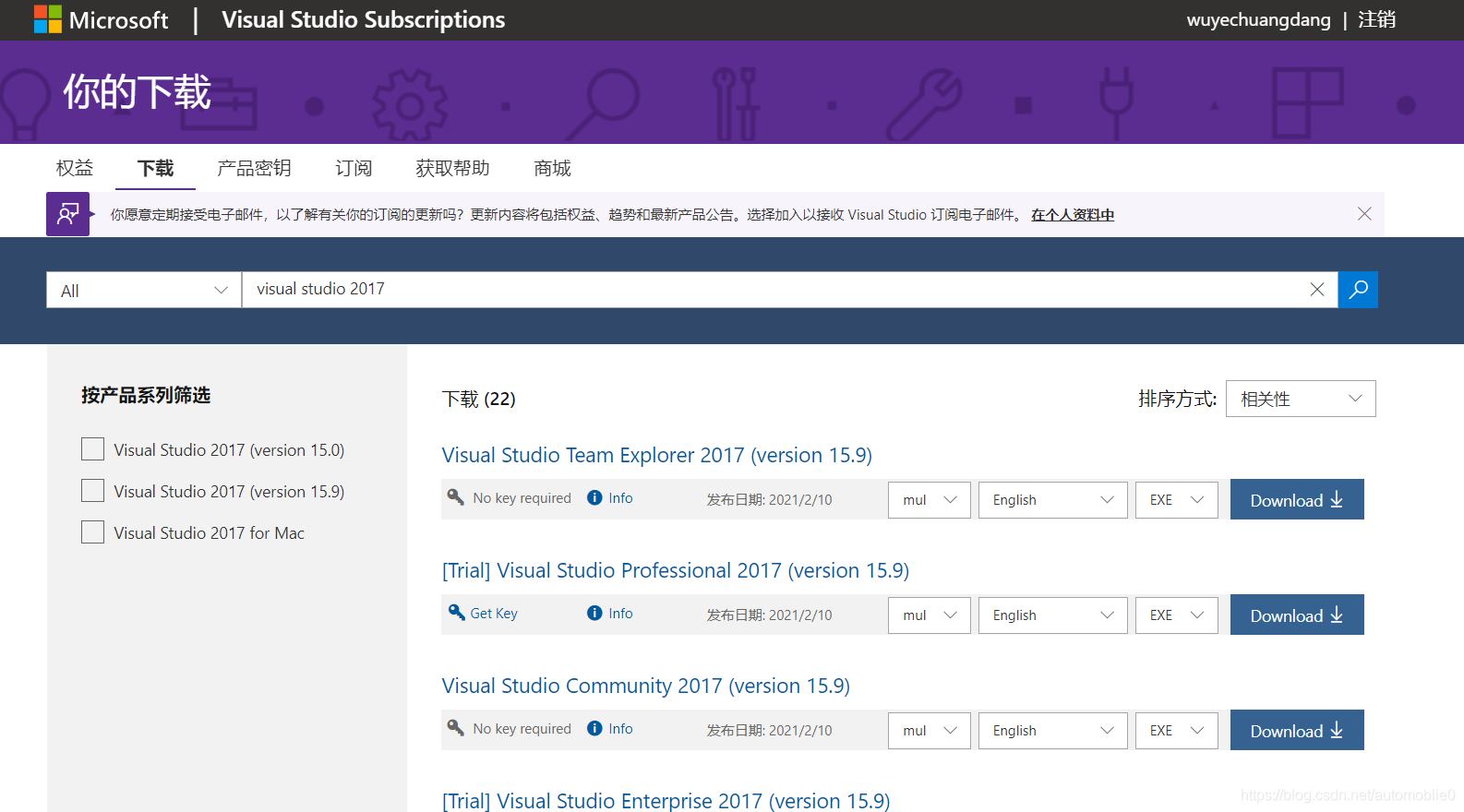This screenshot has width=1464, height=812.
Task: Open [Trial] Visual Studio Professional 2017 link
Action: coord(676,570)
